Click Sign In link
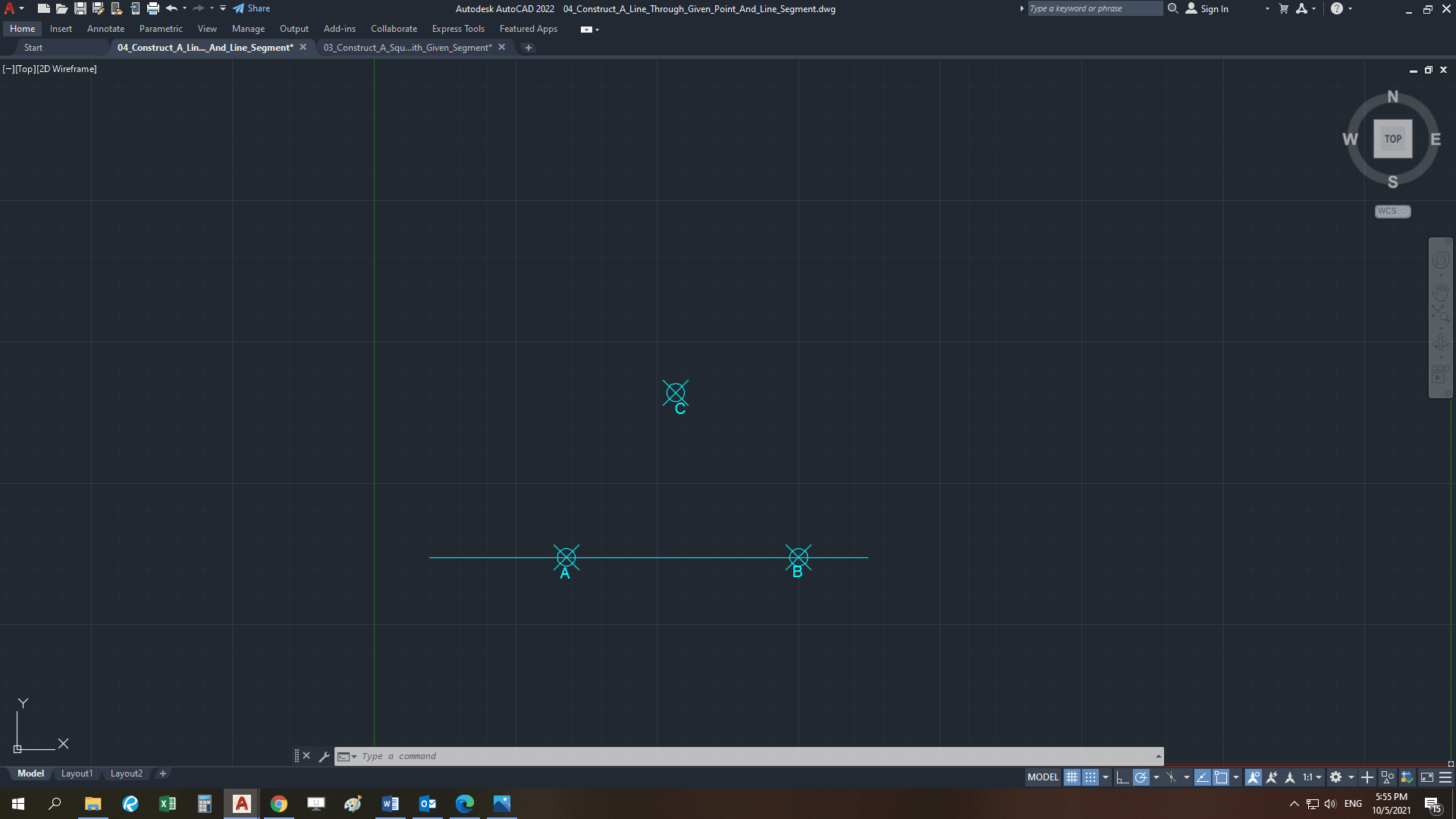Screen dimensions: 1456x819 [x=1214, y=8]
